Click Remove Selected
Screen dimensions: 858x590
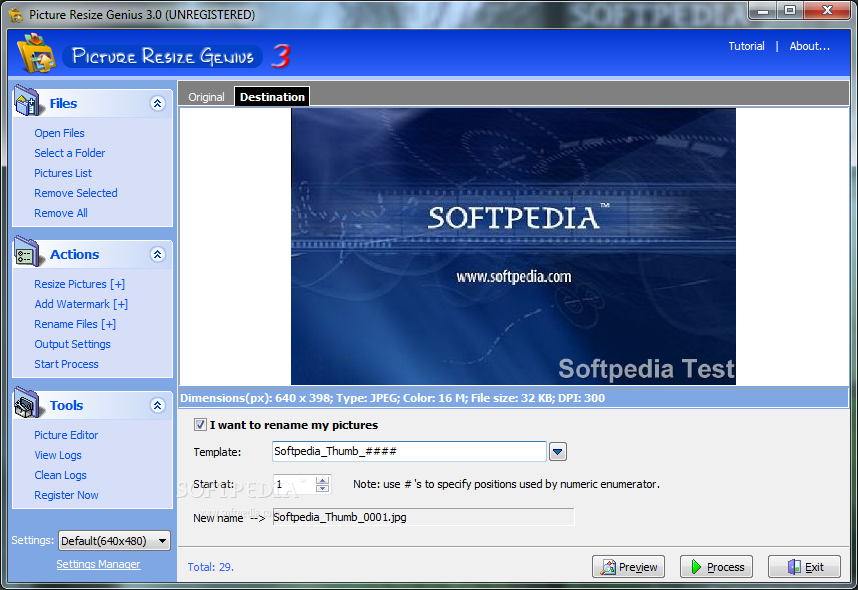coord(76,193)
